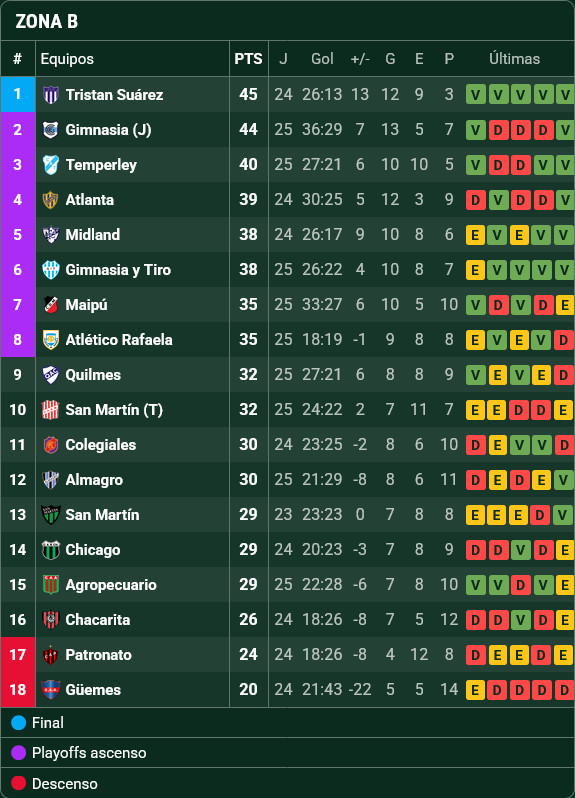
Task: Click the San Martín (T) striped crest
Action: click(50, 410)
